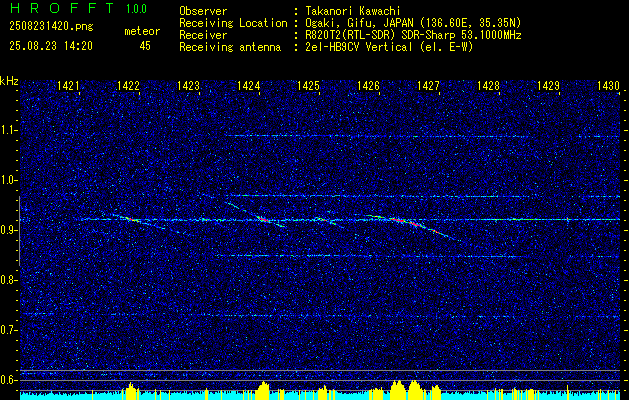Click the 0.8 frequency axis label
The height and width of the screenshot is (400, 629).
point(8,280)
